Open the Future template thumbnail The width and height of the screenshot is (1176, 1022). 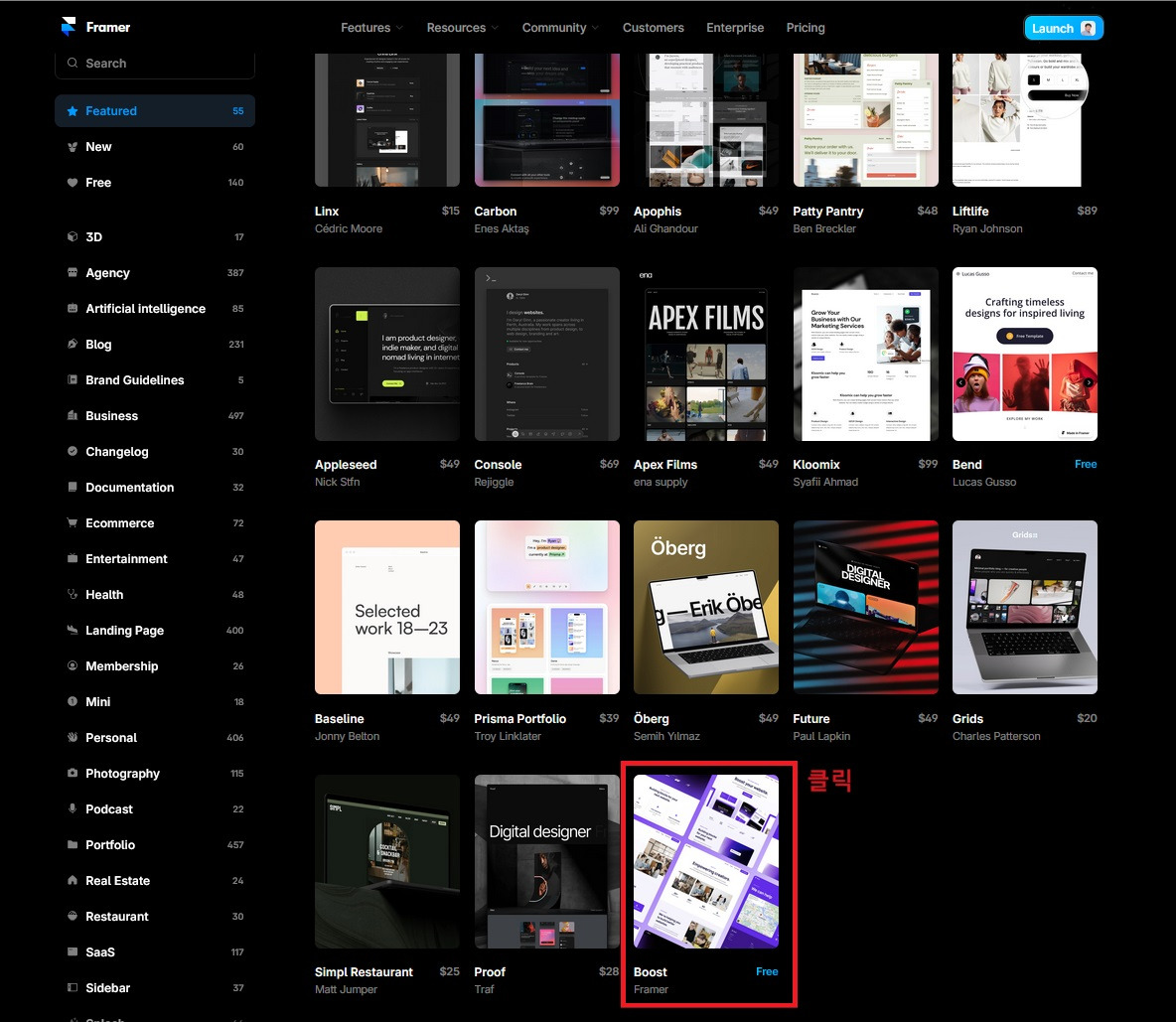click(x=865, y=608)
